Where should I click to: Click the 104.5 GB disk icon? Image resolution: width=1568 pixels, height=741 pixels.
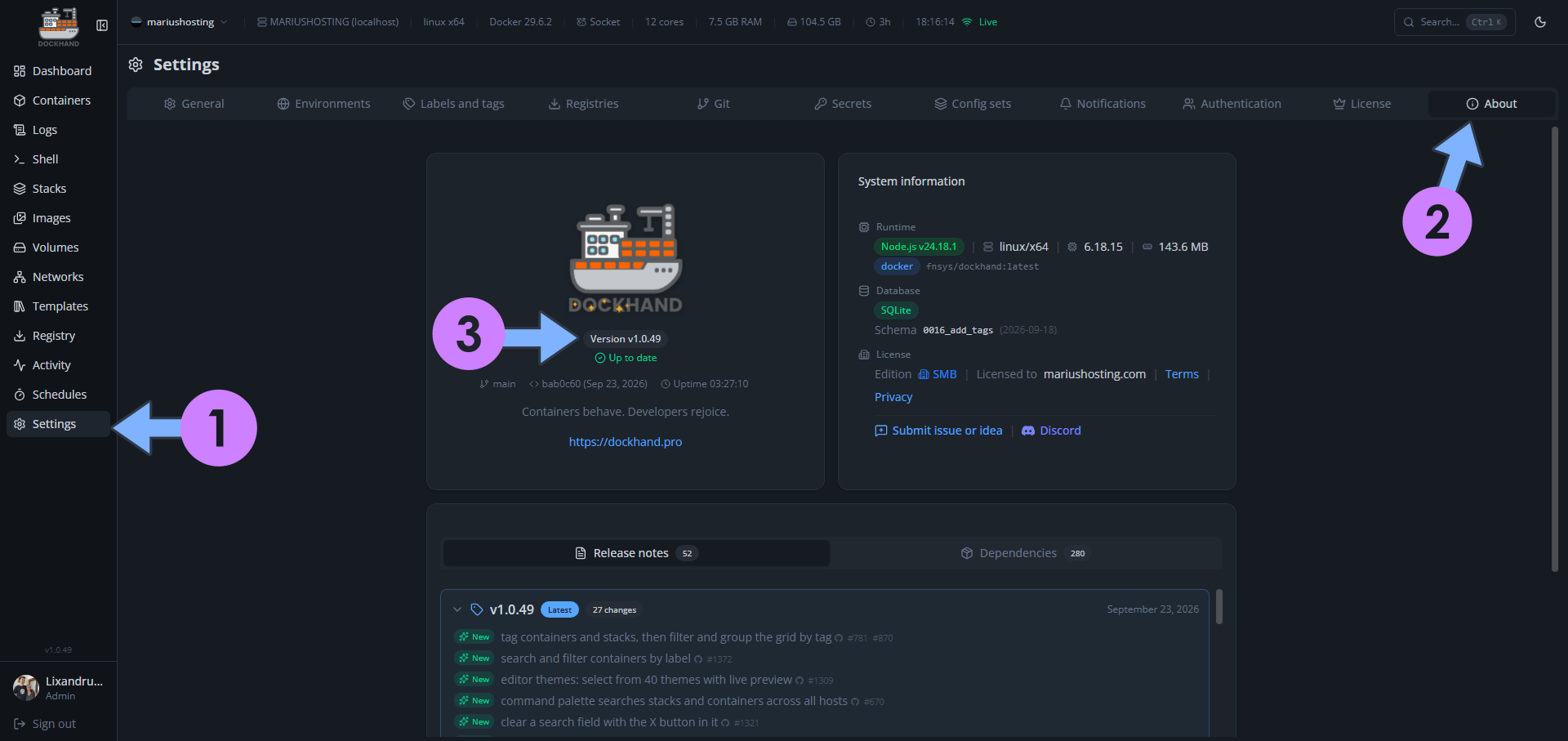792,22
